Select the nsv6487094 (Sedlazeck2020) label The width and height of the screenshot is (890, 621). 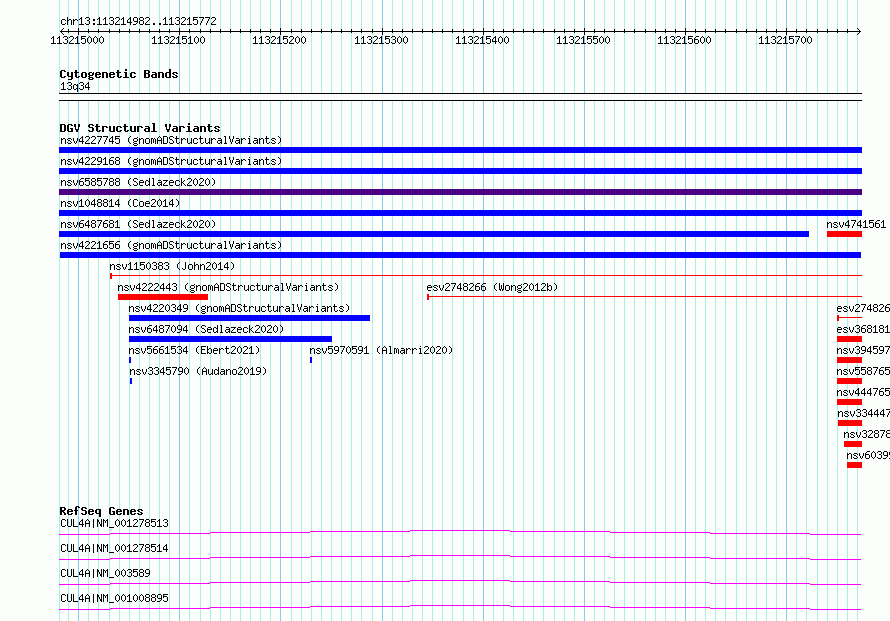pyautogui.click(x=206, y=329)
